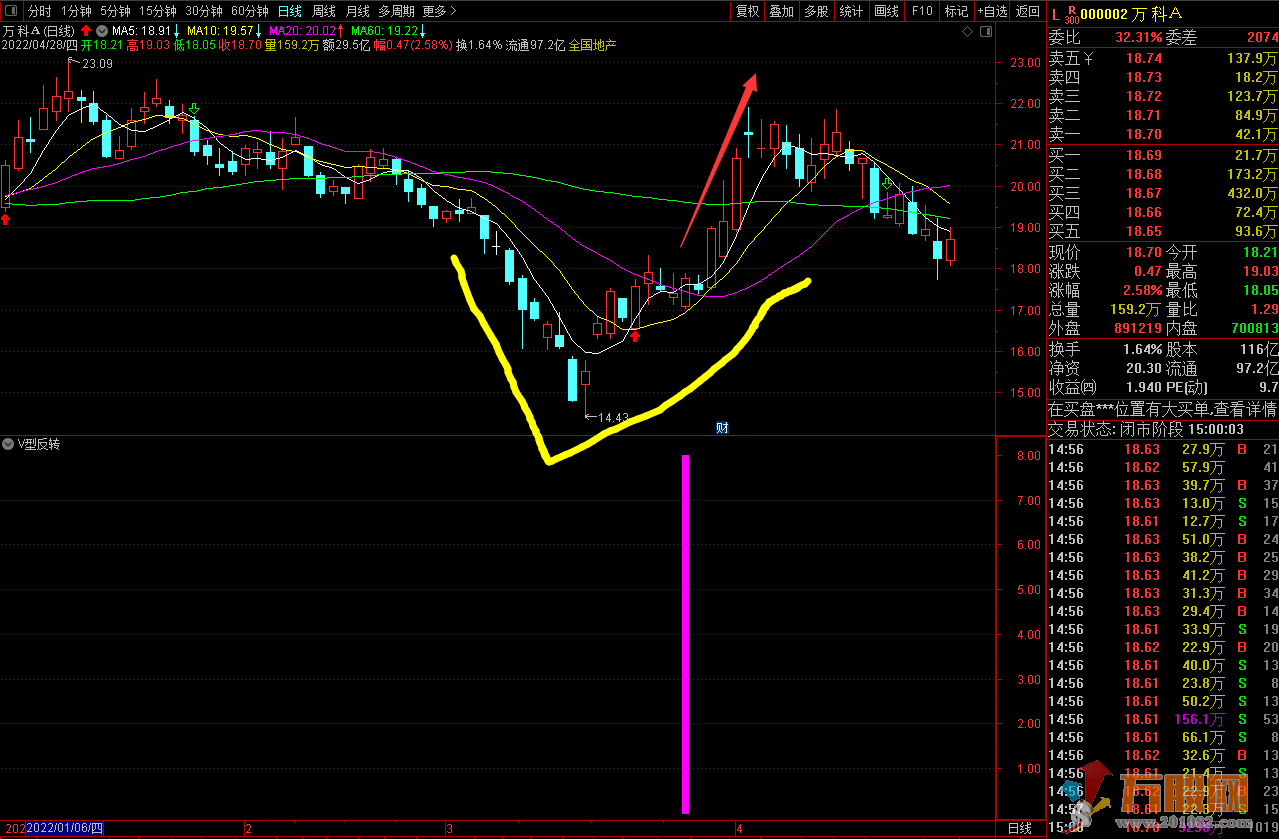Open the 多周期 multi-period view
Screen dimensions: 1279x839
point(396,11)
